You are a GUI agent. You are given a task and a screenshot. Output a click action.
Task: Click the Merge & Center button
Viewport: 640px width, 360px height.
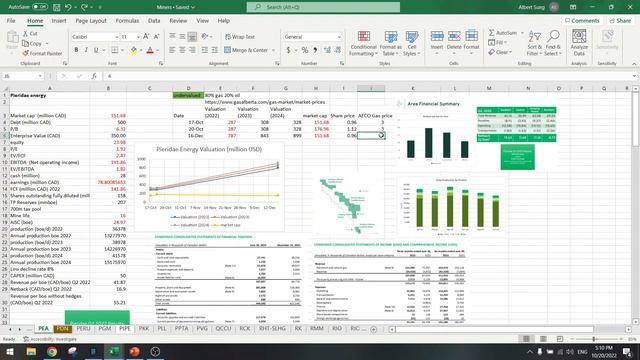[x=246, y=50]
